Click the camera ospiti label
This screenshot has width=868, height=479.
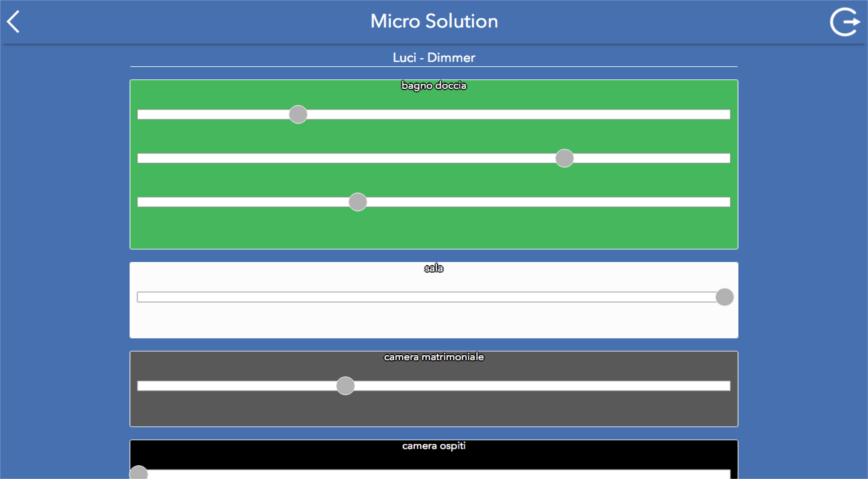coord(434,446)
